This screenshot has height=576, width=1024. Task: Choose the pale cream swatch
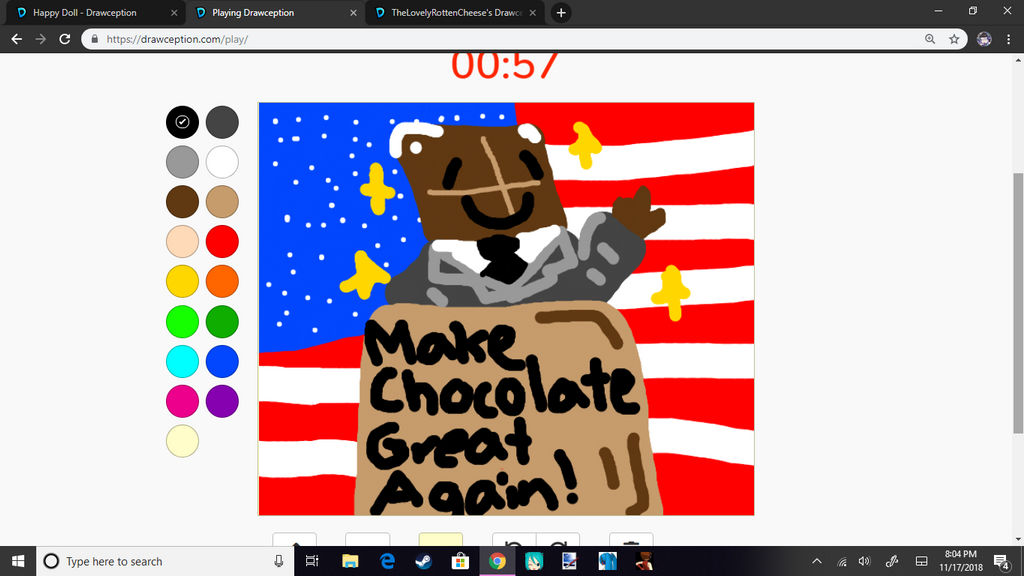pos(182,441)
